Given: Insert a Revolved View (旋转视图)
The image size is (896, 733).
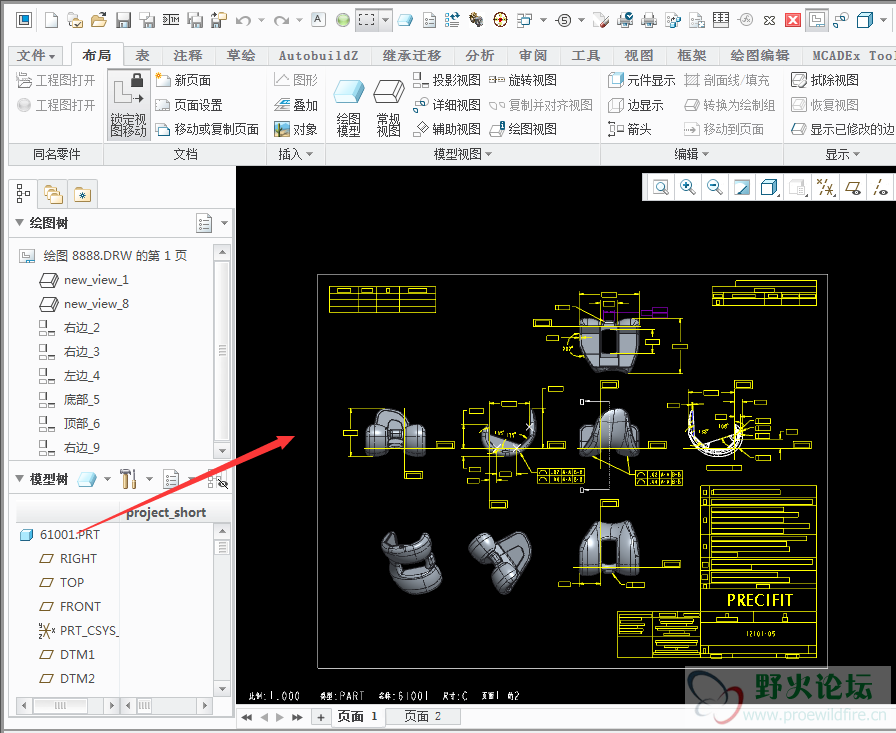Looking at the screenshot, I should [x=523, y=80].
